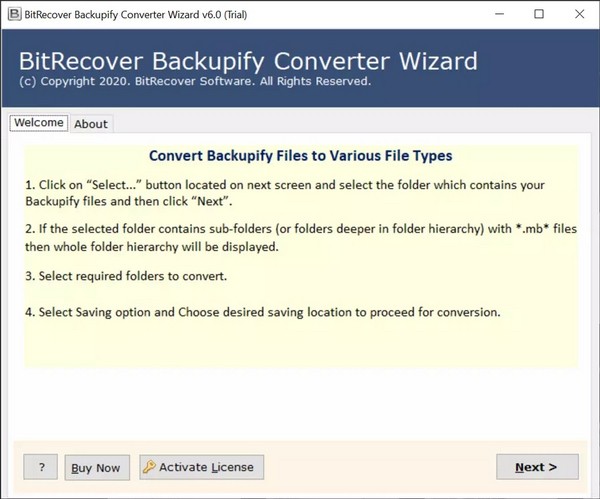Click the BitRecover app icon in title bar

14,14
